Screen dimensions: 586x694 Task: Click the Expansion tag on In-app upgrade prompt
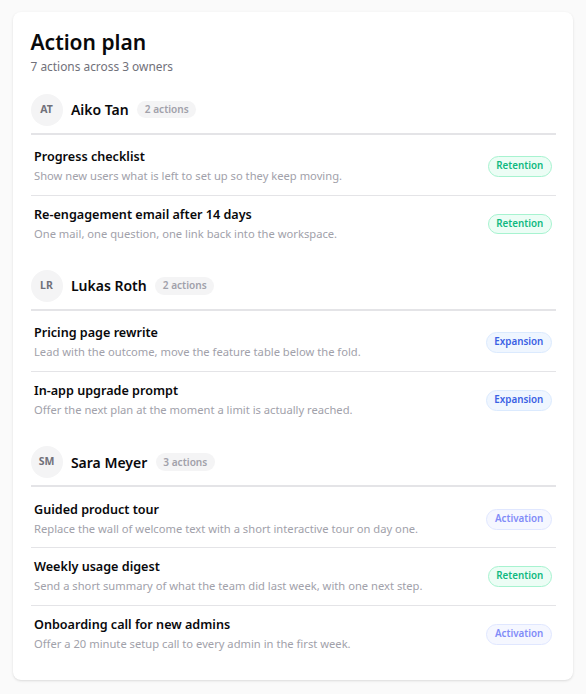coord(519,400)
